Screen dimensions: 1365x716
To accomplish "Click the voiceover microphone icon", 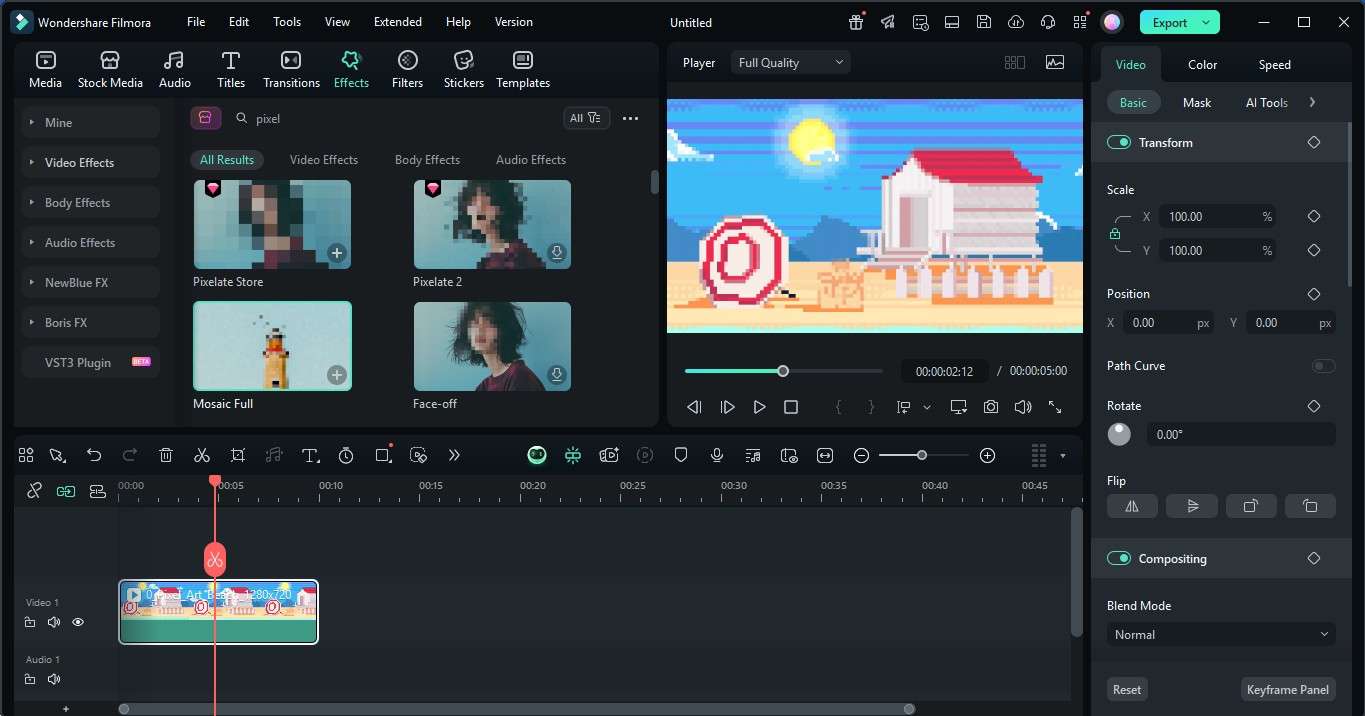I will click(717, 455).
